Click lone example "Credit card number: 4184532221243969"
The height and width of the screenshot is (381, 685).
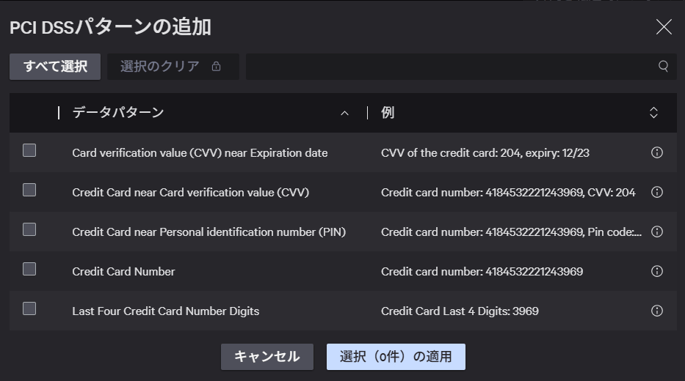coord(482,272)
